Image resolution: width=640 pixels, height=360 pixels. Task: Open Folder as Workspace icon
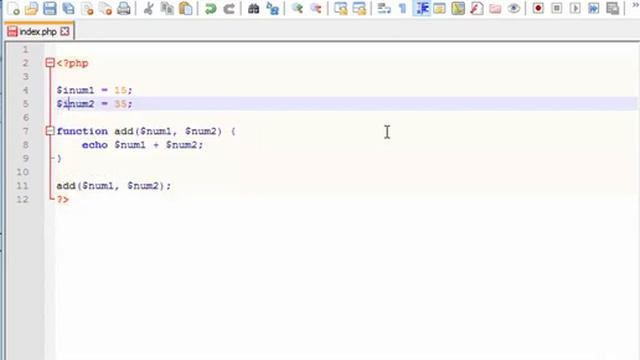495,8
